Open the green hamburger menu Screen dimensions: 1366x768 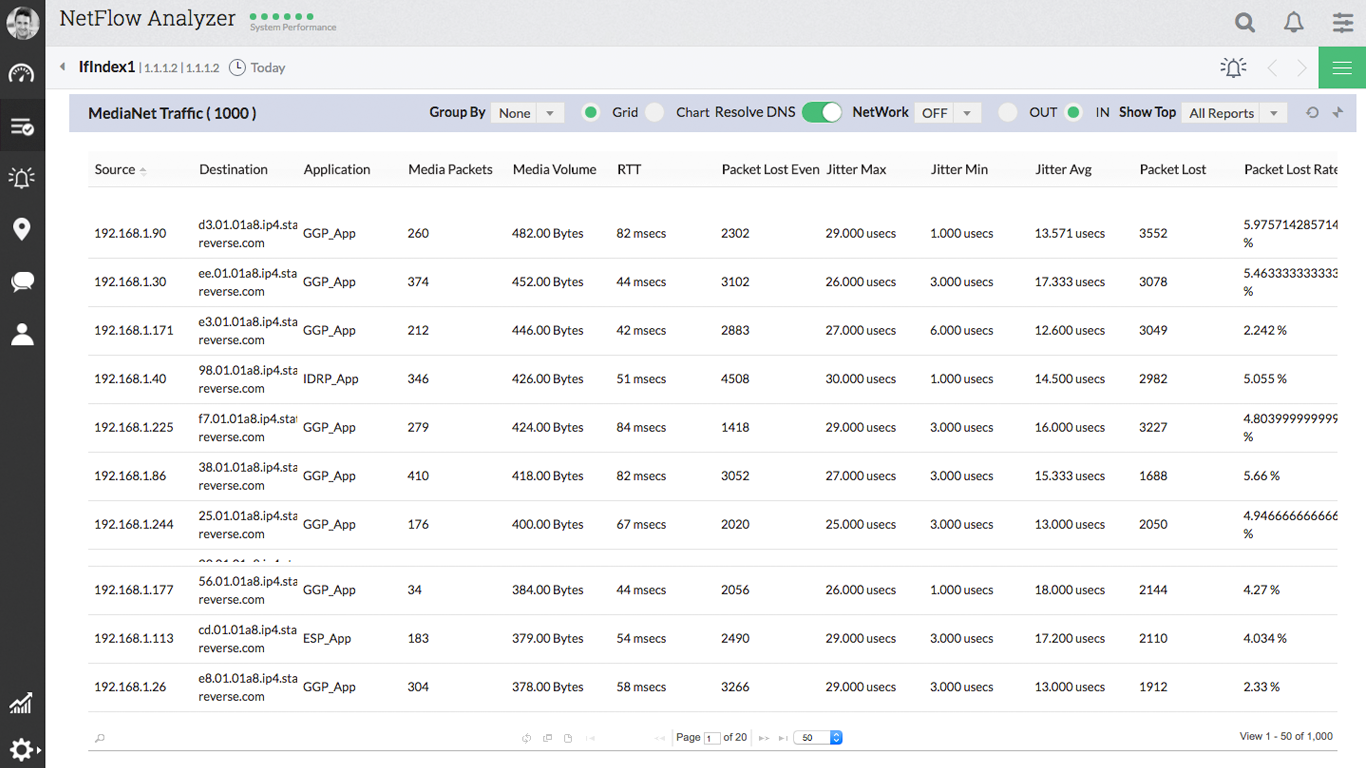click(x=1342, y=68)
